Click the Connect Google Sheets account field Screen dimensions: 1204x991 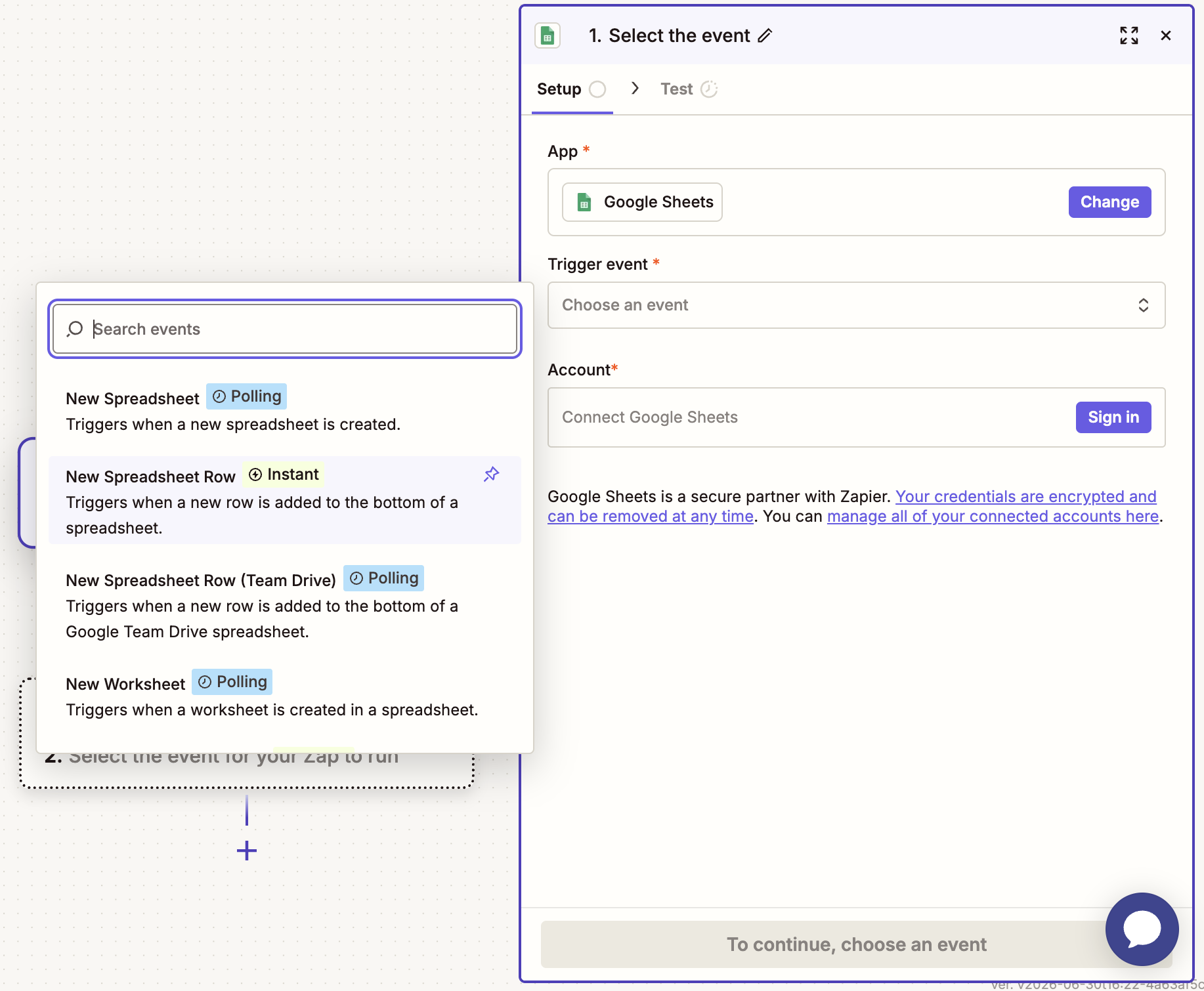(856, 417)
